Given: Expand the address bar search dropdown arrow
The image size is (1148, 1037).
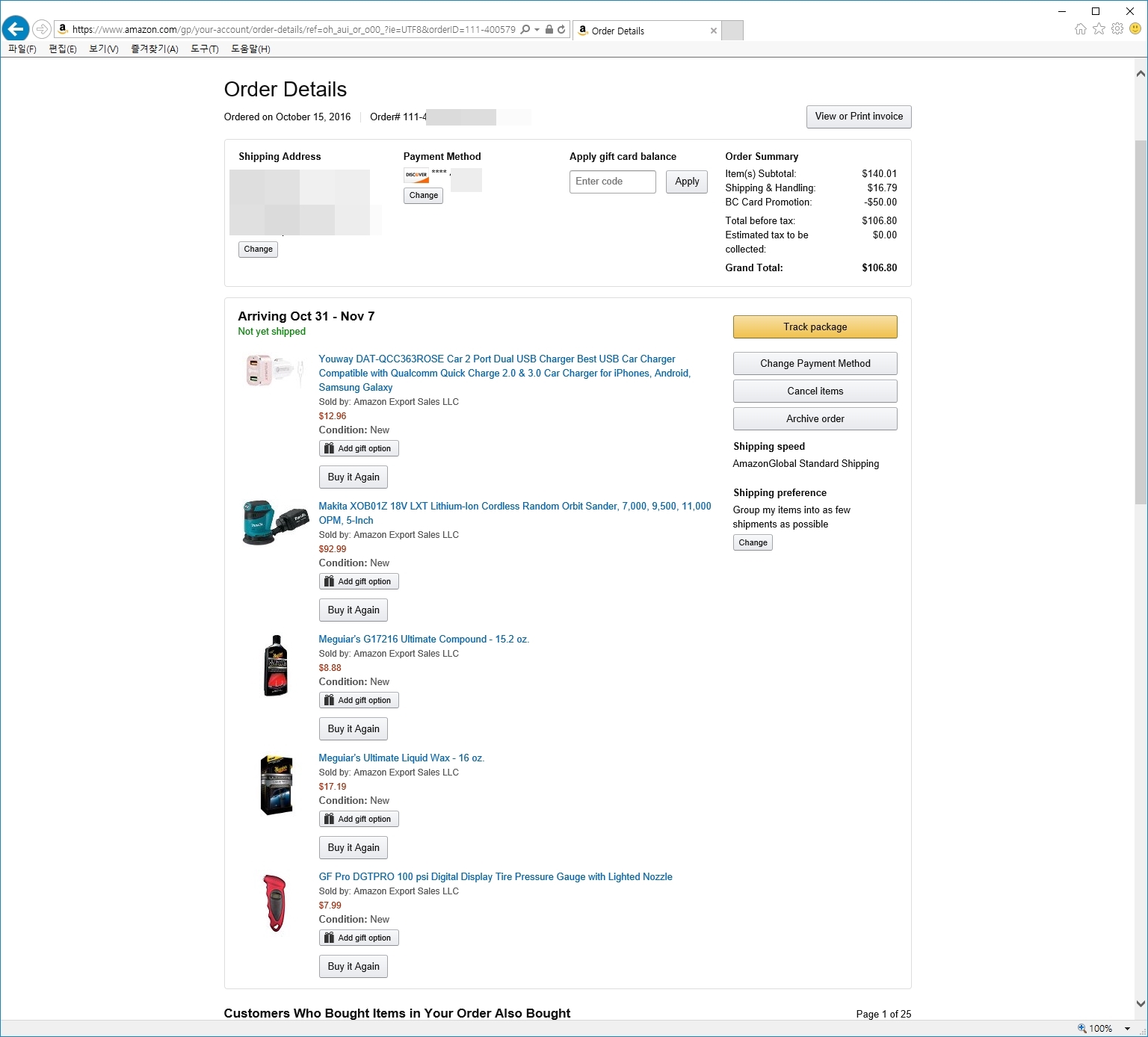Looking at the screenshot, I should [x=537, y=29].
